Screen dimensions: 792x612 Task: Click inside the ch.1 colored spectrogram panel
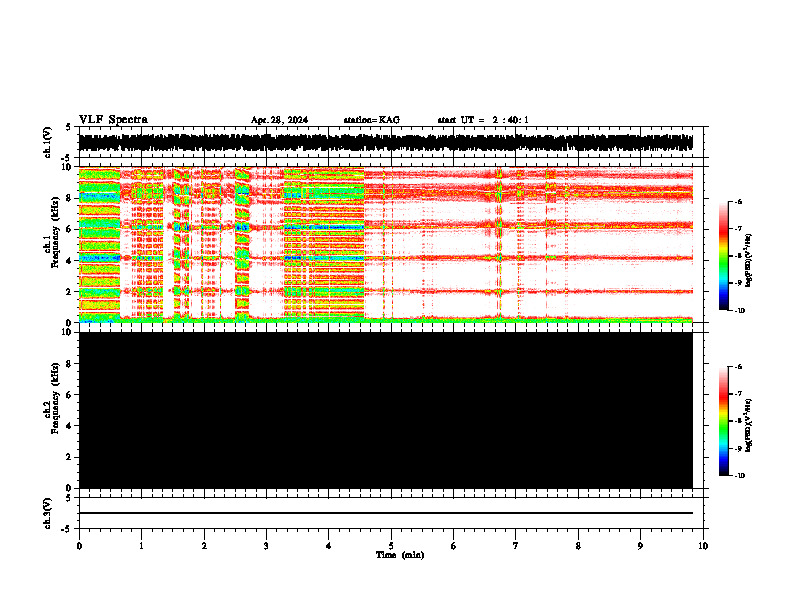[386, 244]
